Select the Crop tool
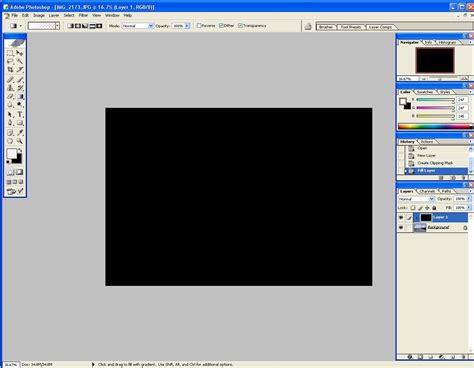 (x=10, y=69)
